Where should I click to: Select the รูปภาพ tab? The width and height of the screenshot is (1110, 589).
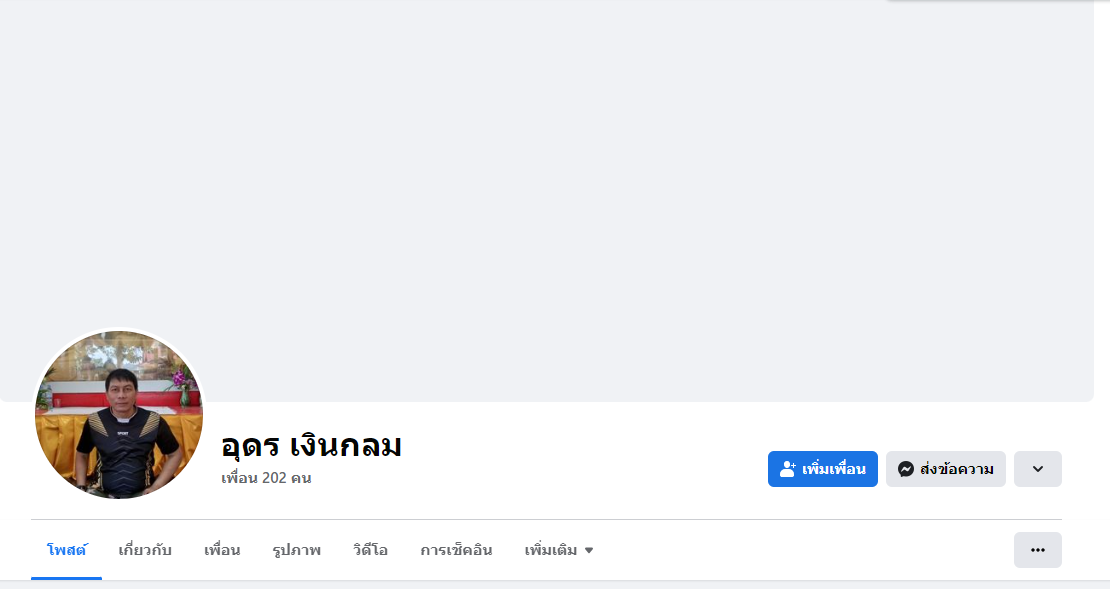[x=297, y=550]
